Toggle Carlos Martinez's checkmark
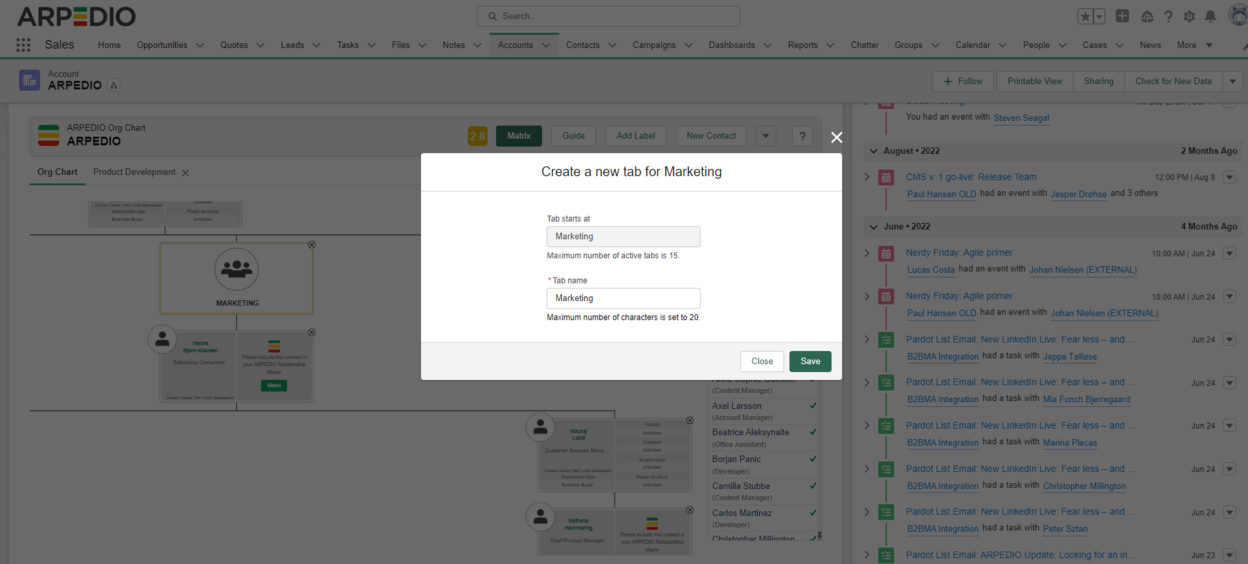Screen dimensions: 1248x564 813,513
